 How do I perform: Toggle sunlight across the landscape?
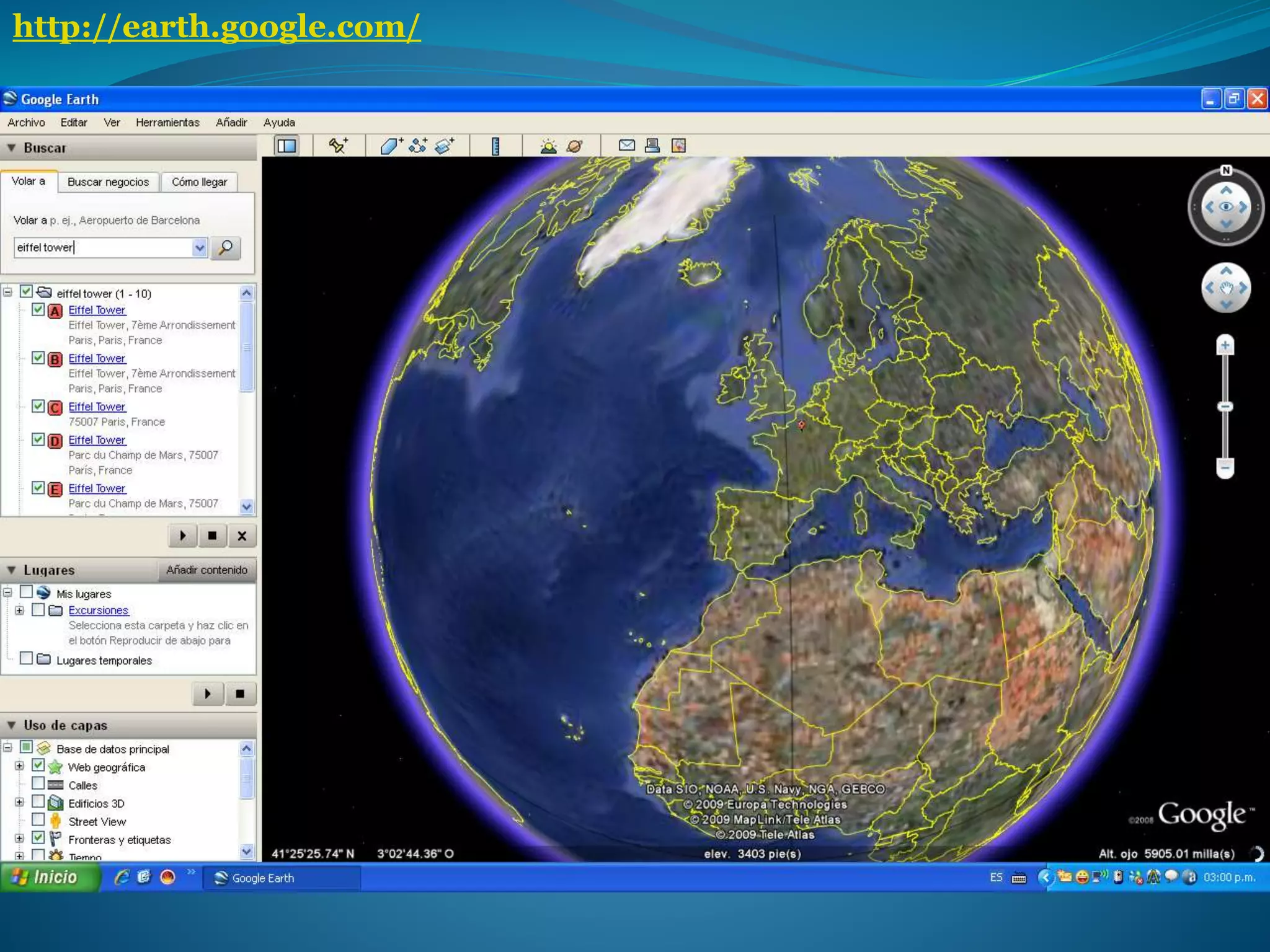[548, 146]
